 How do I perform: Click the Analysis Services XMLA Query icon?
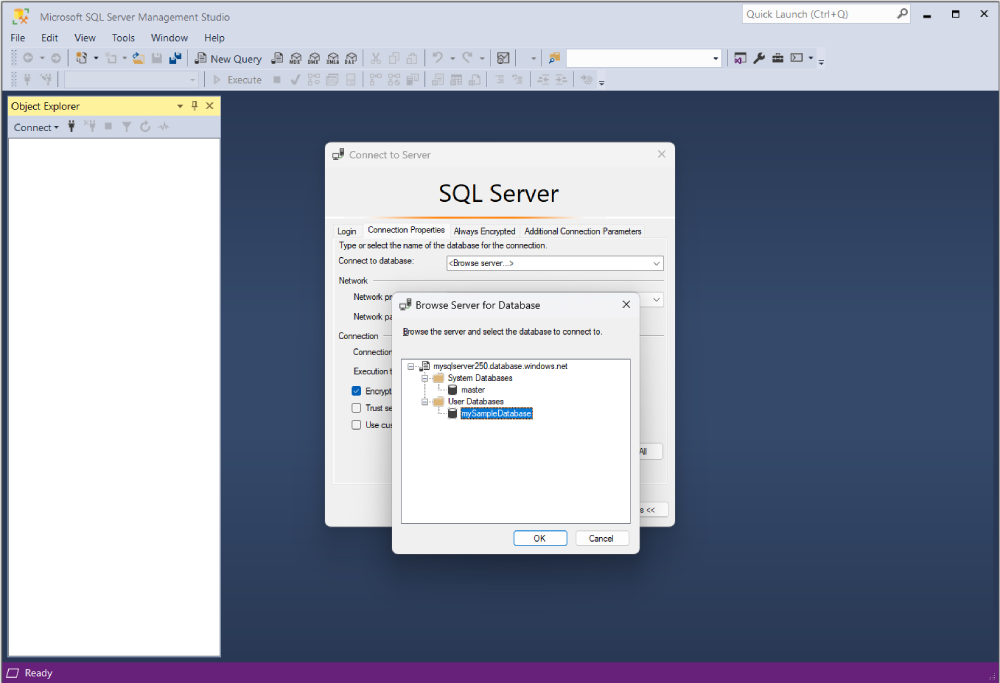(x=332, y=59)
